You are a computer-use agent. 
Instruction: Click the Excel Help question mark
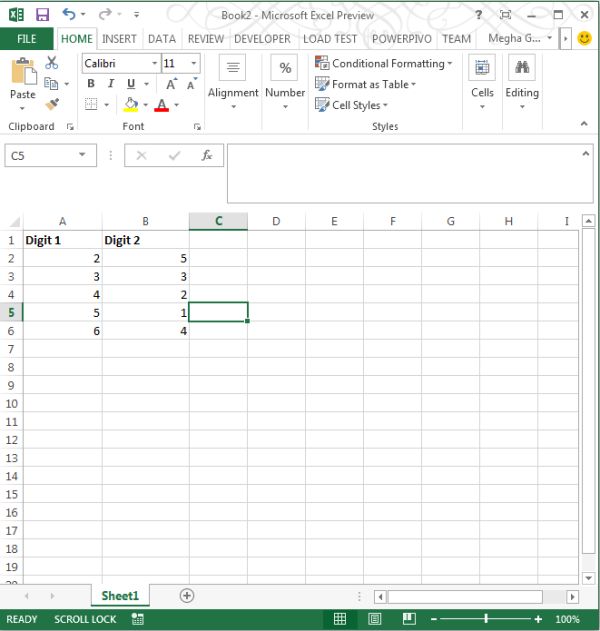tap(478, 15)
